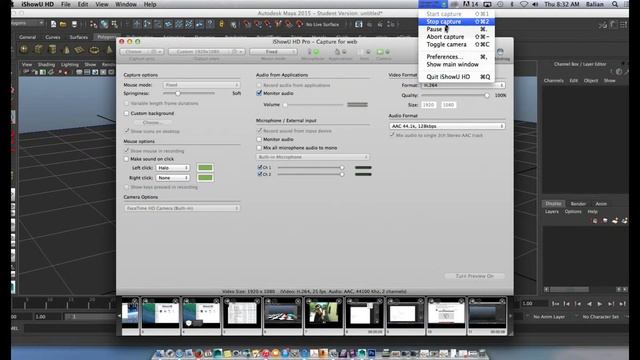
Task: Click the video Quality slider
Action: tap(455, 95)
